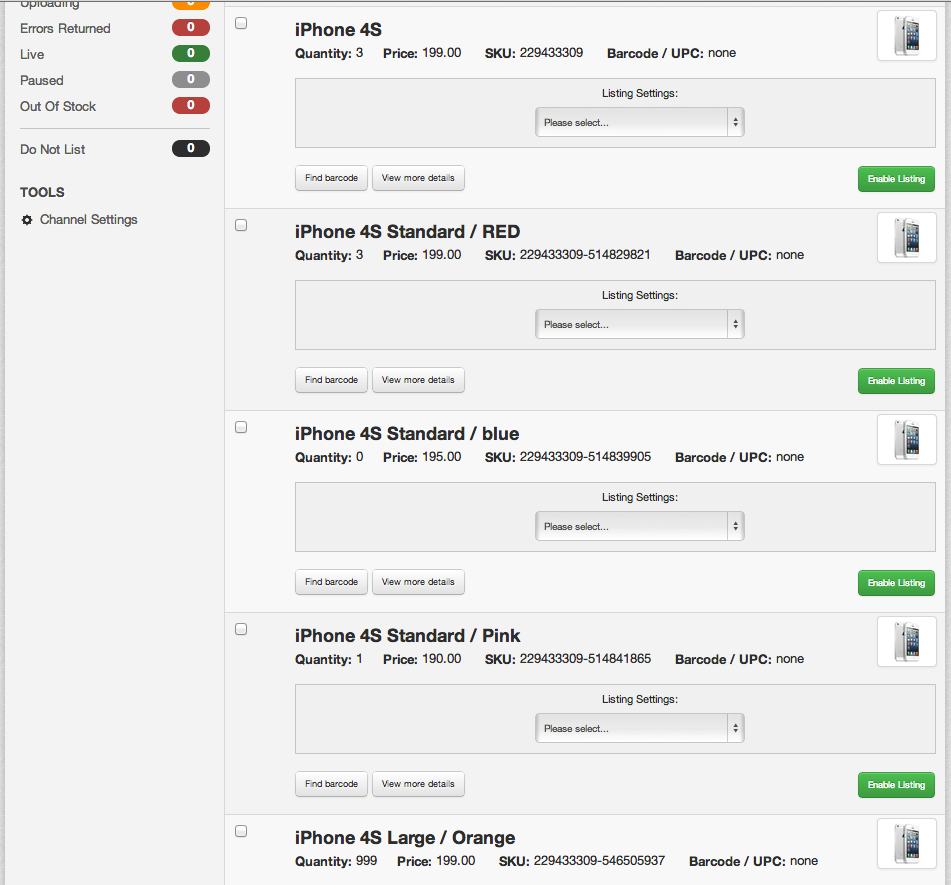Tick the iPhone 4S Standard / RED checkbox

coord(241,225)
